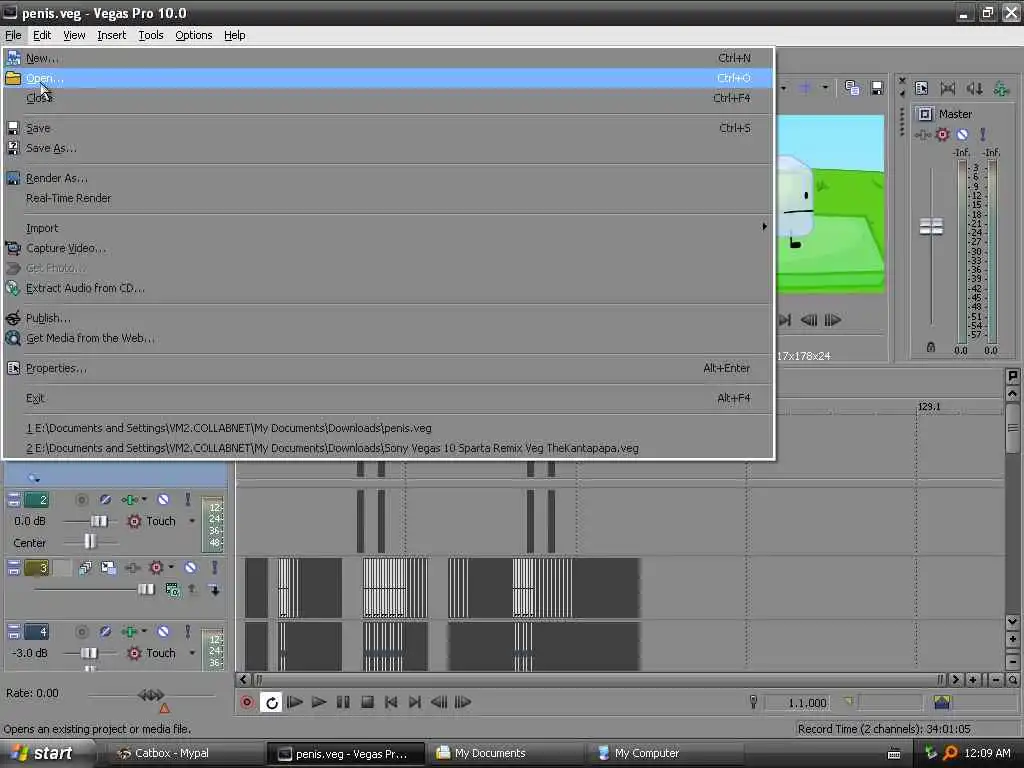This screenshot has height=768, width=1024.
Task: Toggle solo on video track 3
Action: click(214, 568)
